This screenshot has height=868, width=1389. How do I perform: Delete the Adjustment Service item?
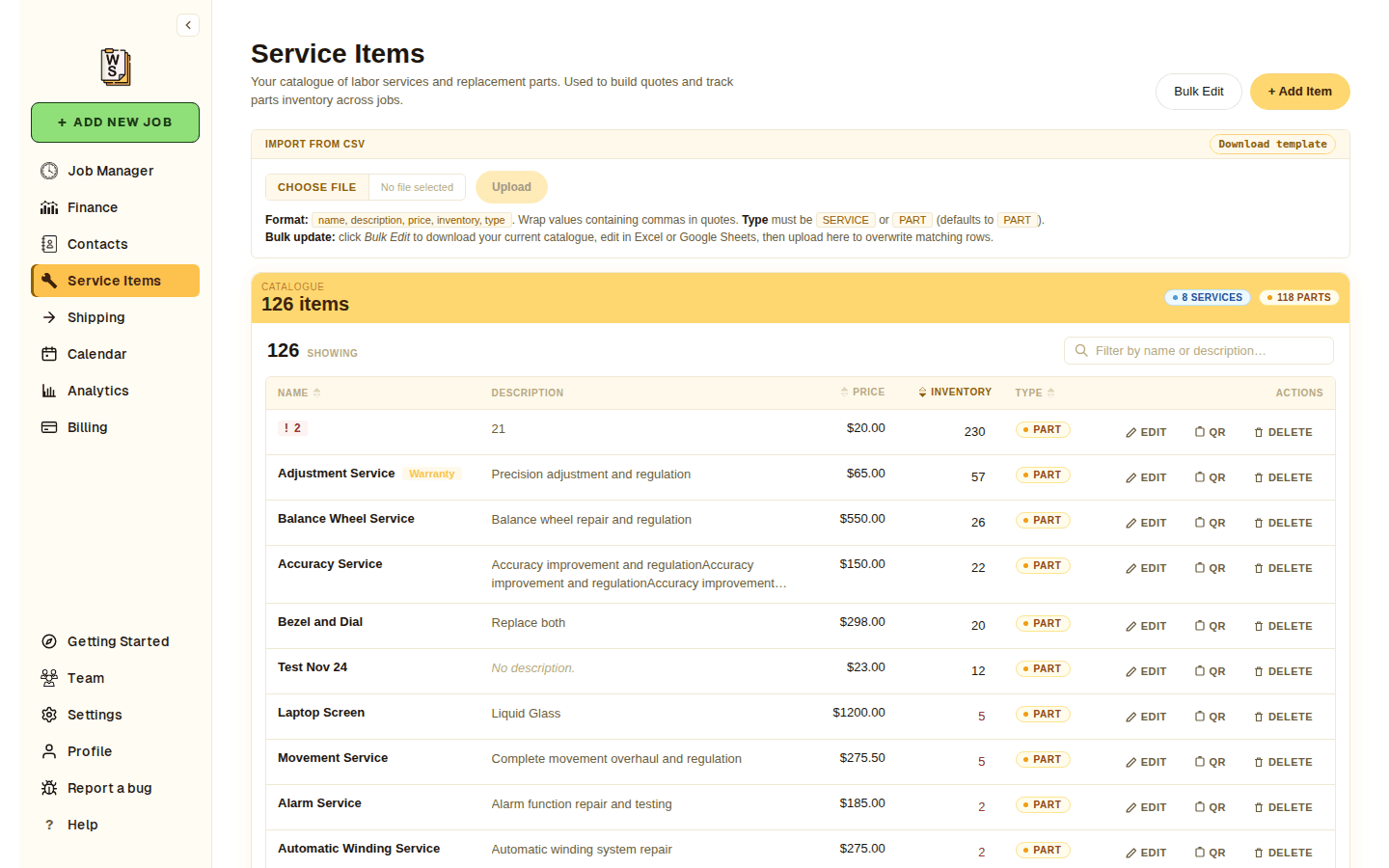click(x=1283, y=477)
